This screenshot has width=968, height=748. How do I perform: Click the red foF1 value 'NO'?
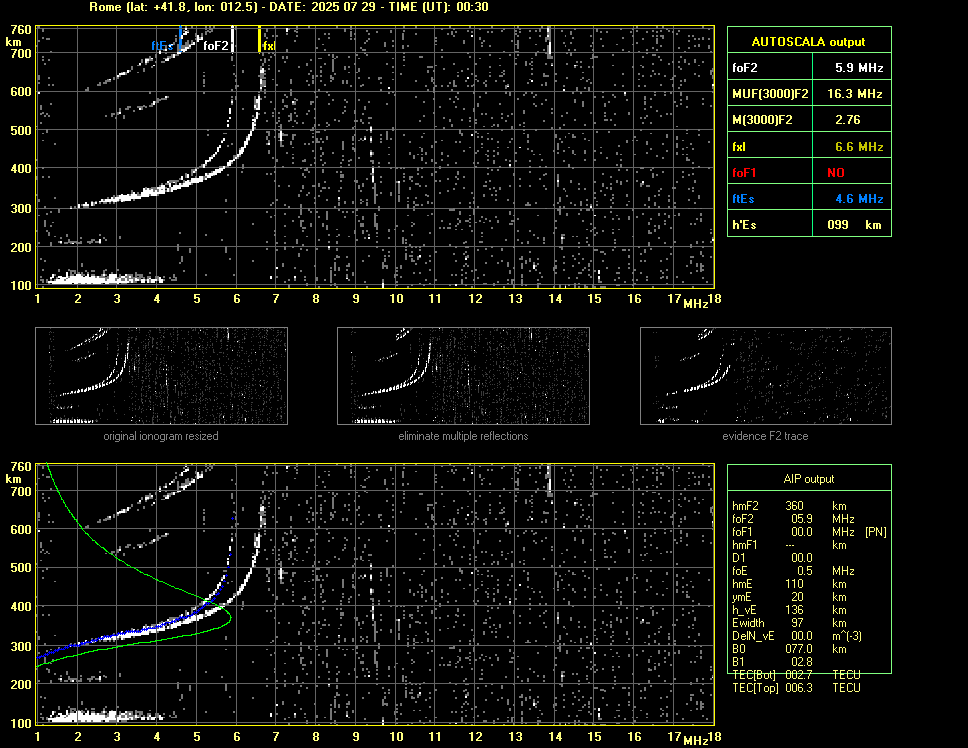[x=836, y=173]
